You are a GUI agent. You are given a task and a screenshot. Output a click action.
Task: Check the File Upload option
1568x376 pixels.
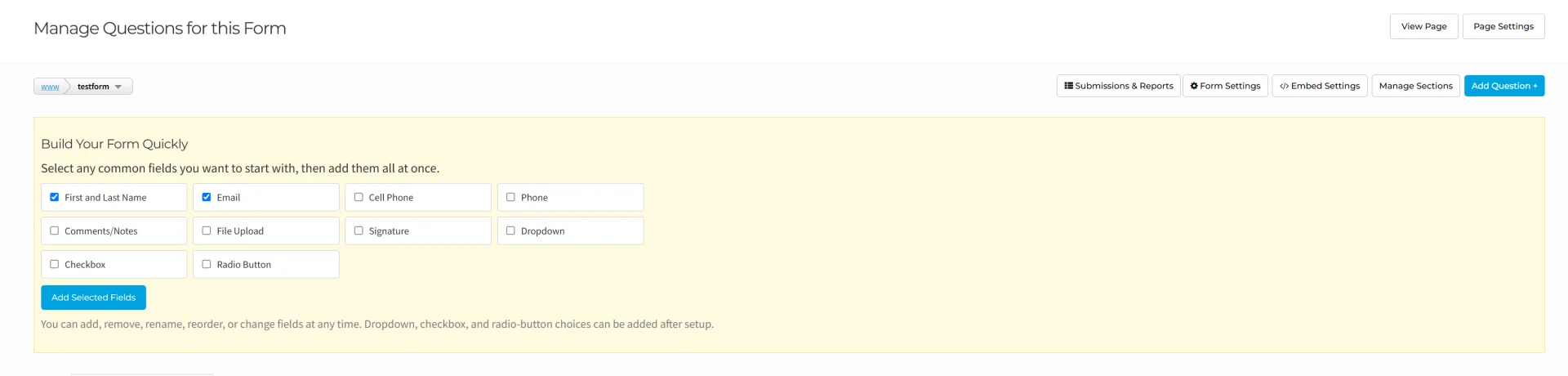pos(207,231)
